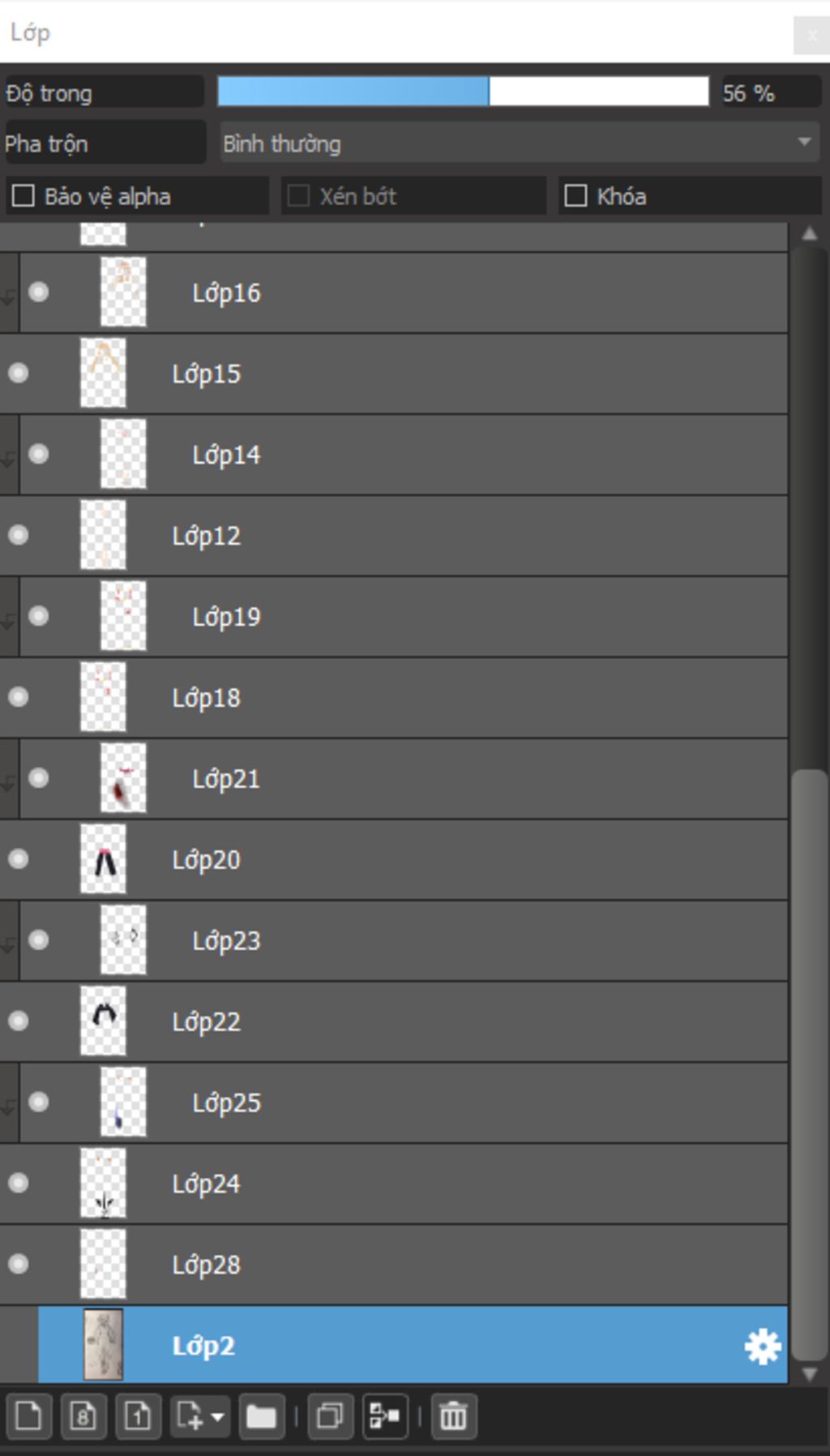
Task: Add a new 8-bit layer
Action: click(83, 1416)
